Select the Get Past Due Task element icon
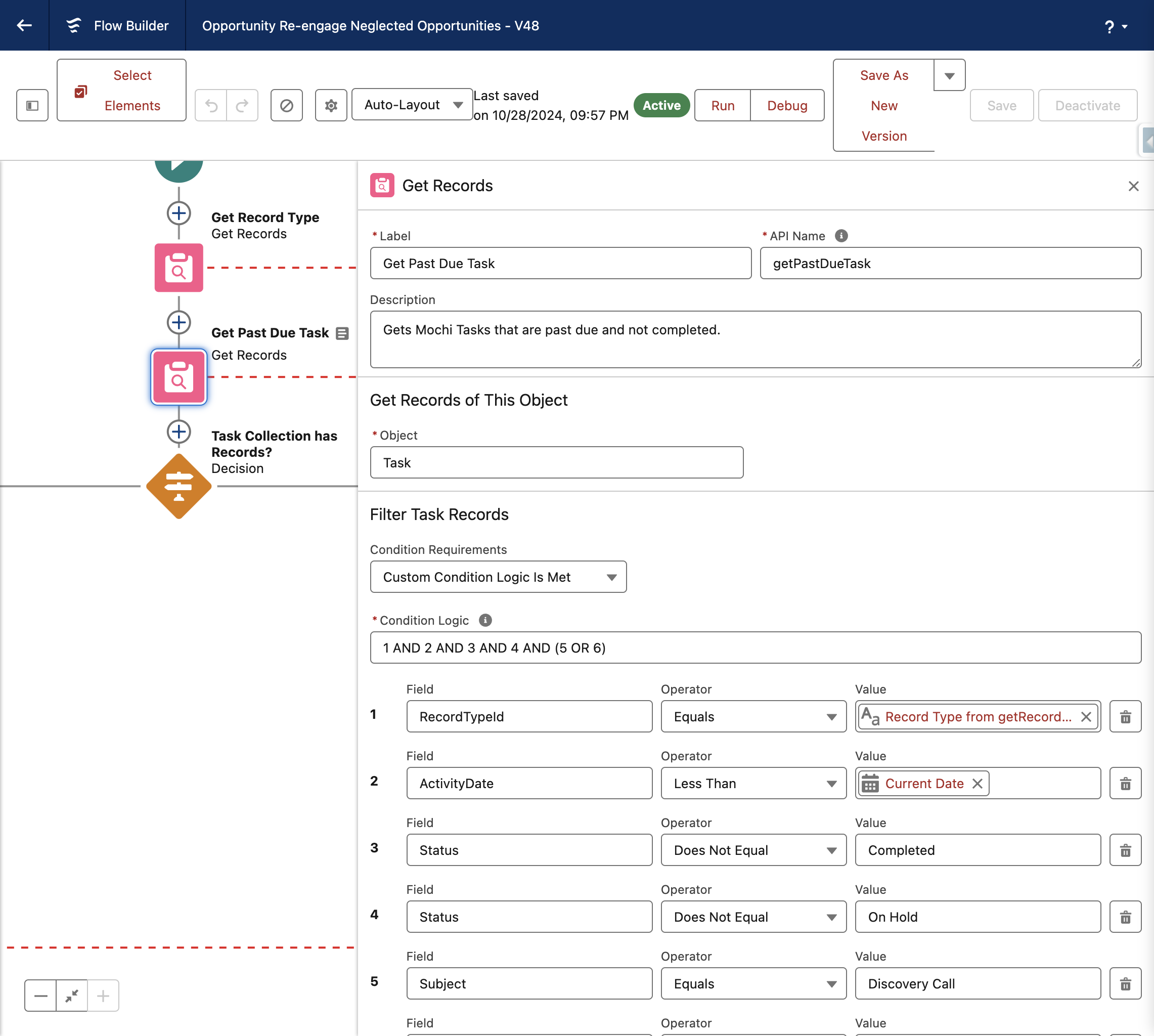1154x1036 pixels. pos(179,377)
